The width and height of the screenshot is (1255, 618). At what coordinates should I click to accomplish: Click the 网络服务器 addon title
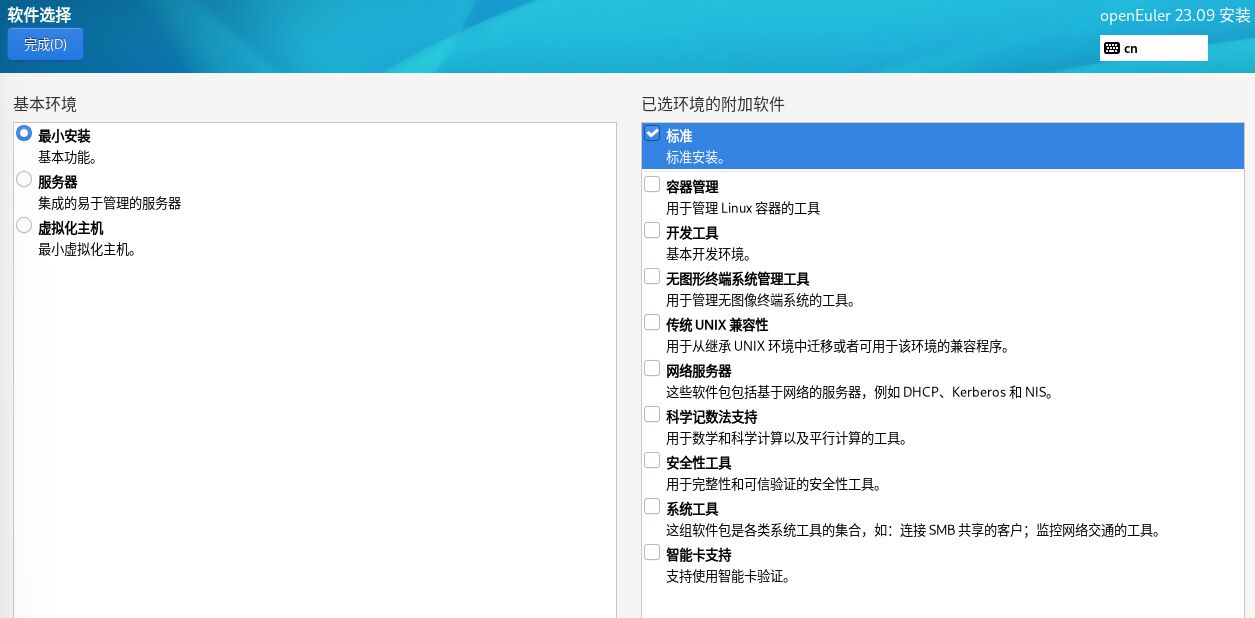(699, 371)
